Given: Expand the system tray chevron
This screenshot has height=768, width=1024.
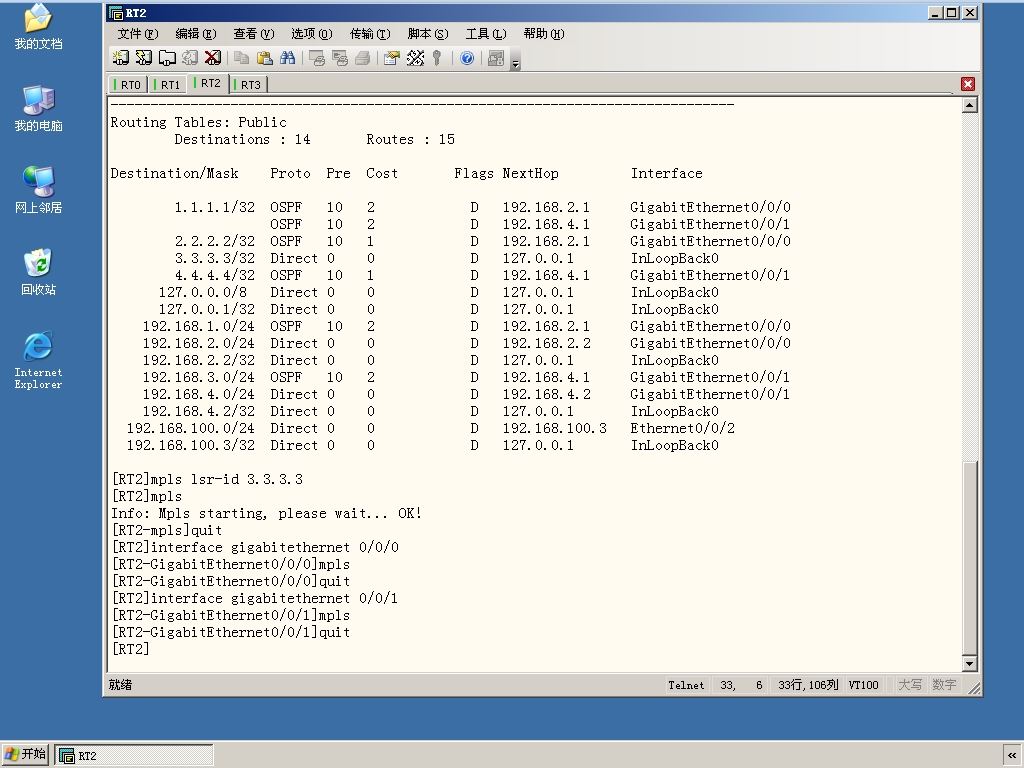Looking at the screenshot, I should pos(1012,756).
